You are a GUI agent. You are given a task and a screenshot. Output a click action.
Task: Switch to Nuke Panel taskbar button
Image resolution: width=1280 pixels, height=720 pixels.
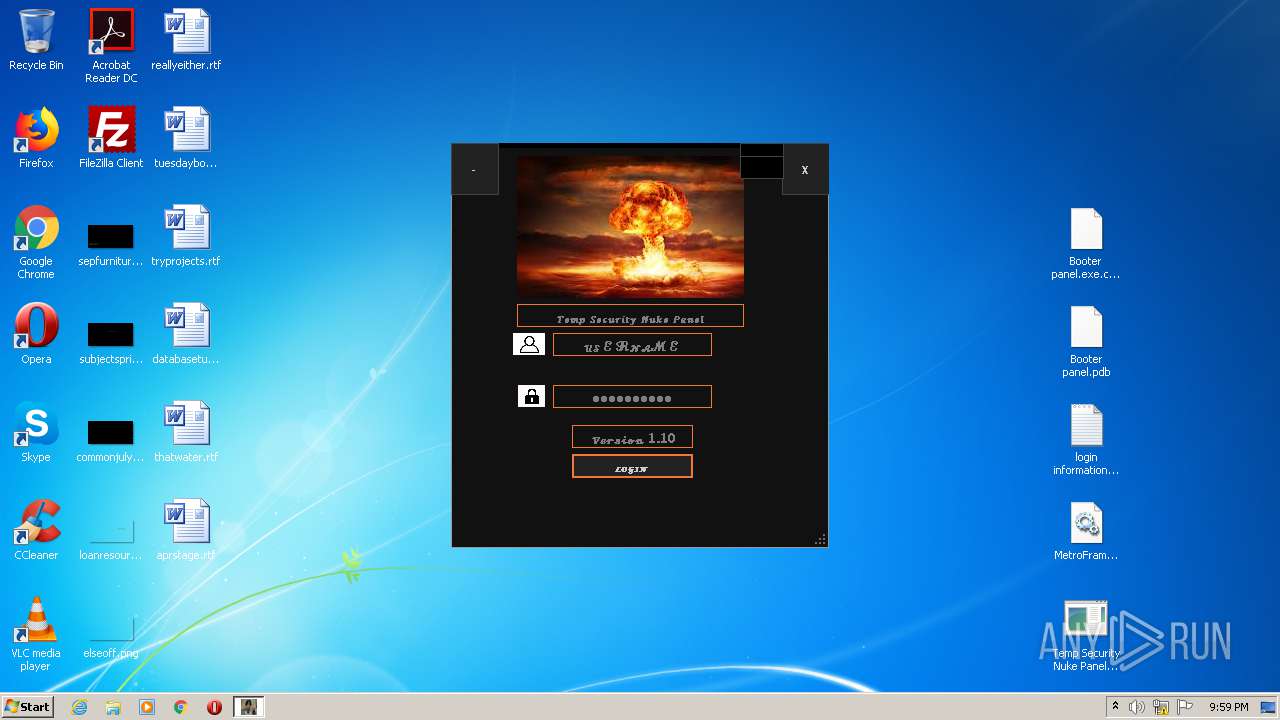[248, 707]
